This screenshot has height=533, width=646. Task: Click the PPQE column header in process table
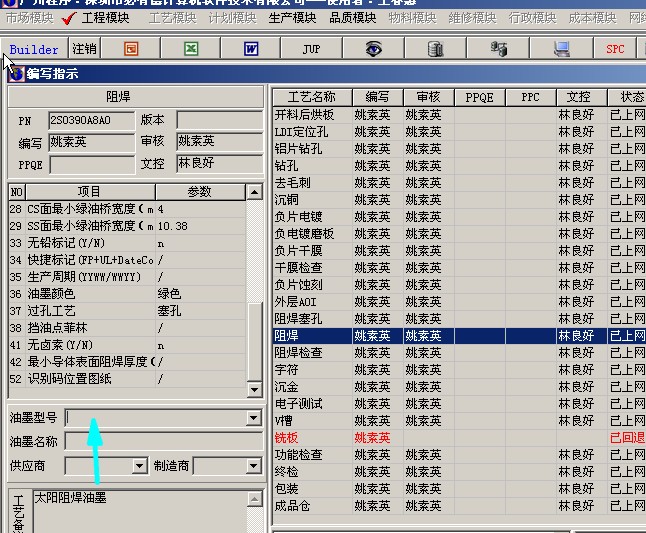pyautogui.click(x=479, y=97)
